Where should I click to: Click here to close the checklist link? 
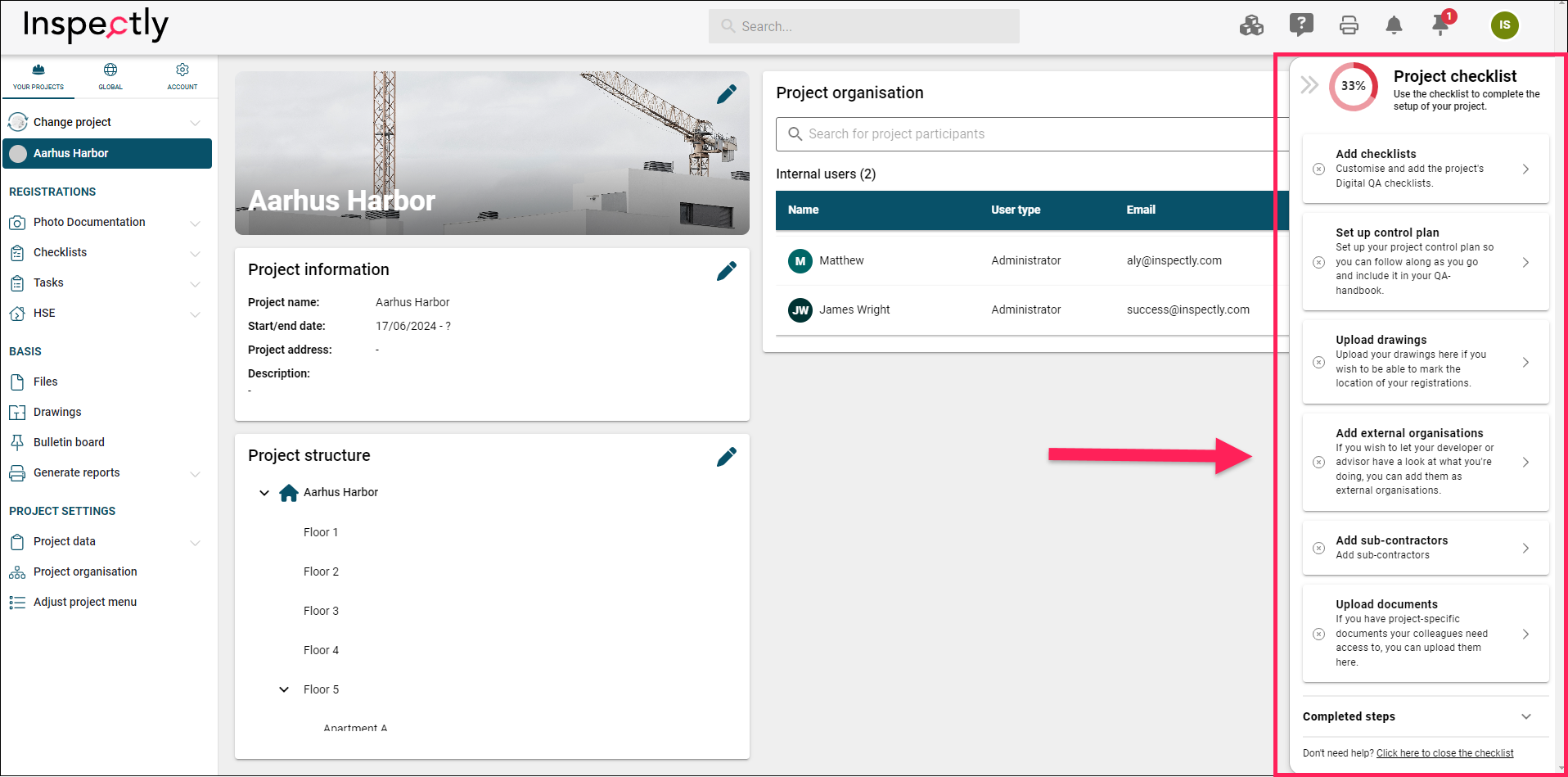(1444, 753)
